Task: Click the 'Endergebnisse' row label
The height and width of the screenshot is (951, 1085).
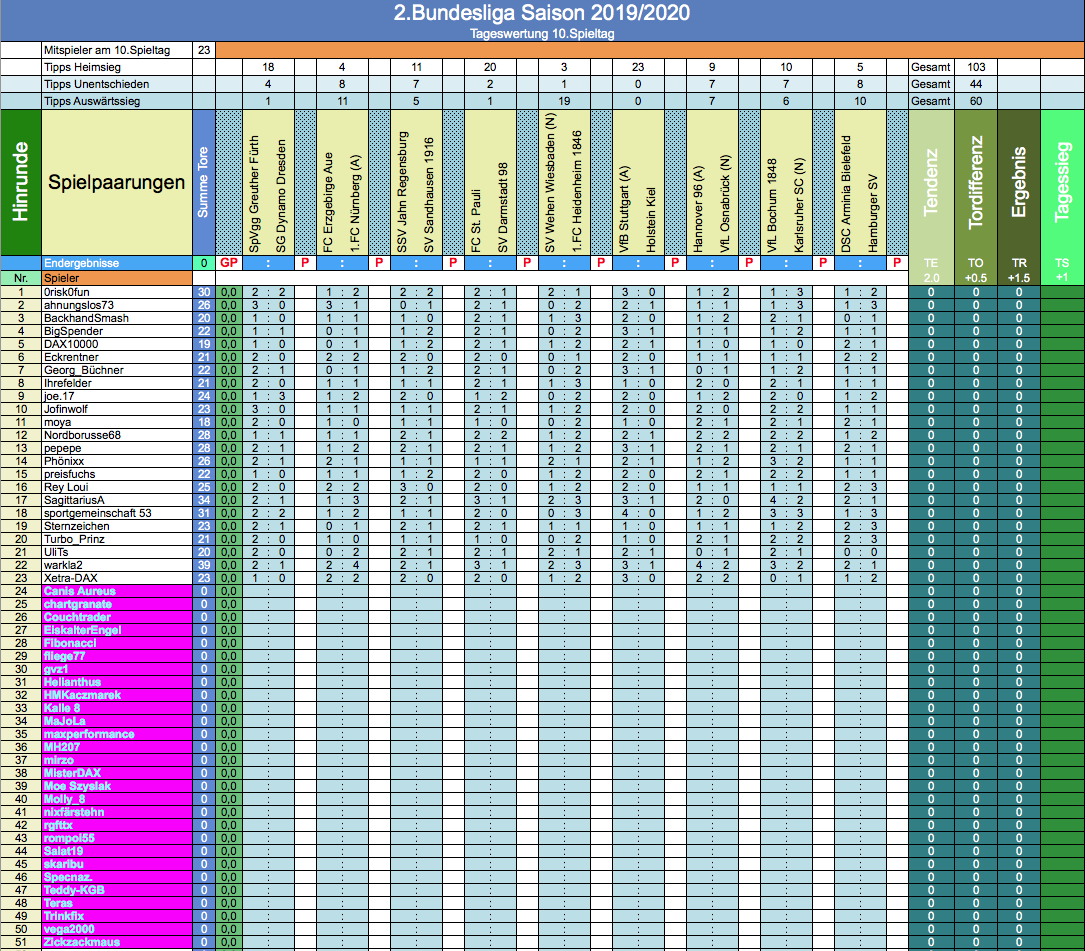Action: click(x=117, y=263)
